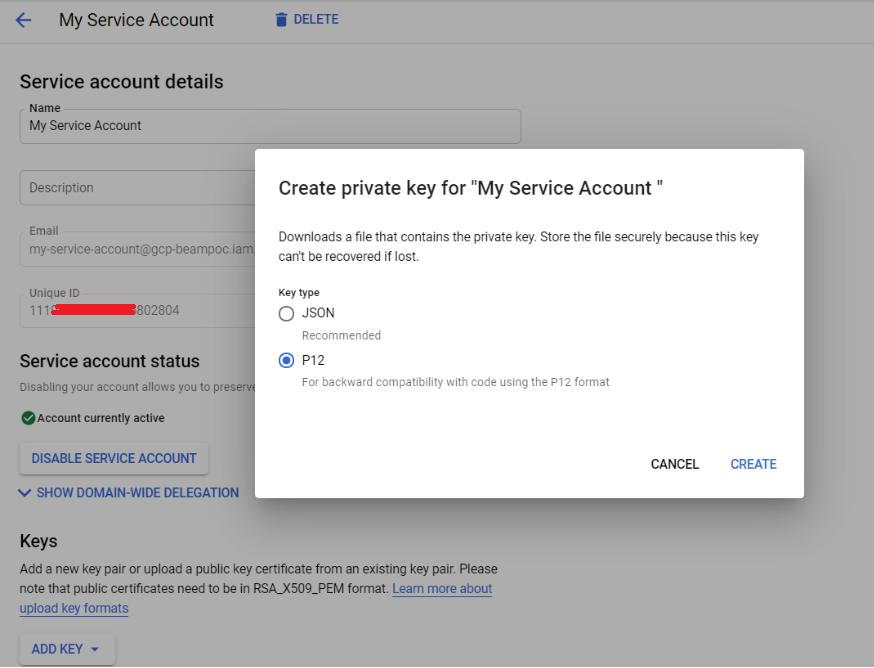Select the P12 key type radio button
Image resolution: width=874 pixels, height=668 pixels.
pos(287,360)
